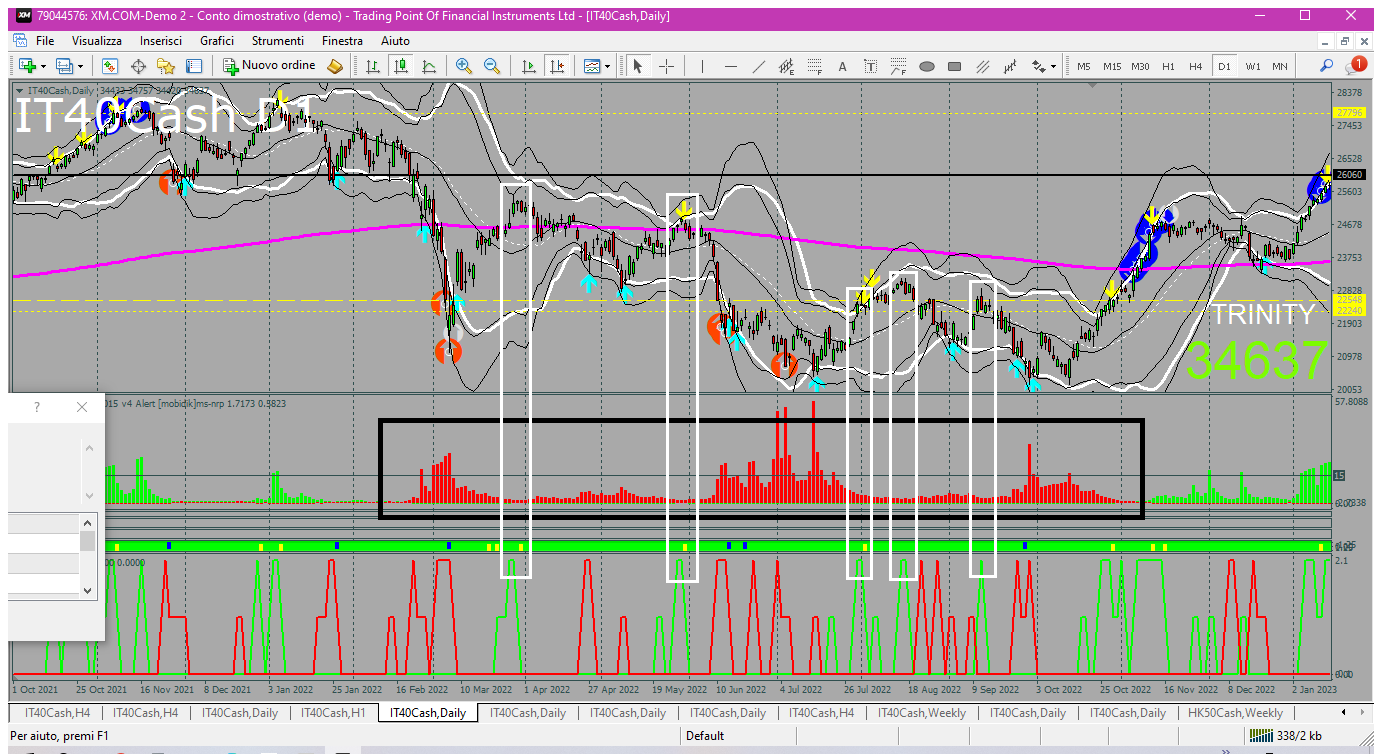
Task: Open the Profiles toolbar icon
Action: [65, 66]
